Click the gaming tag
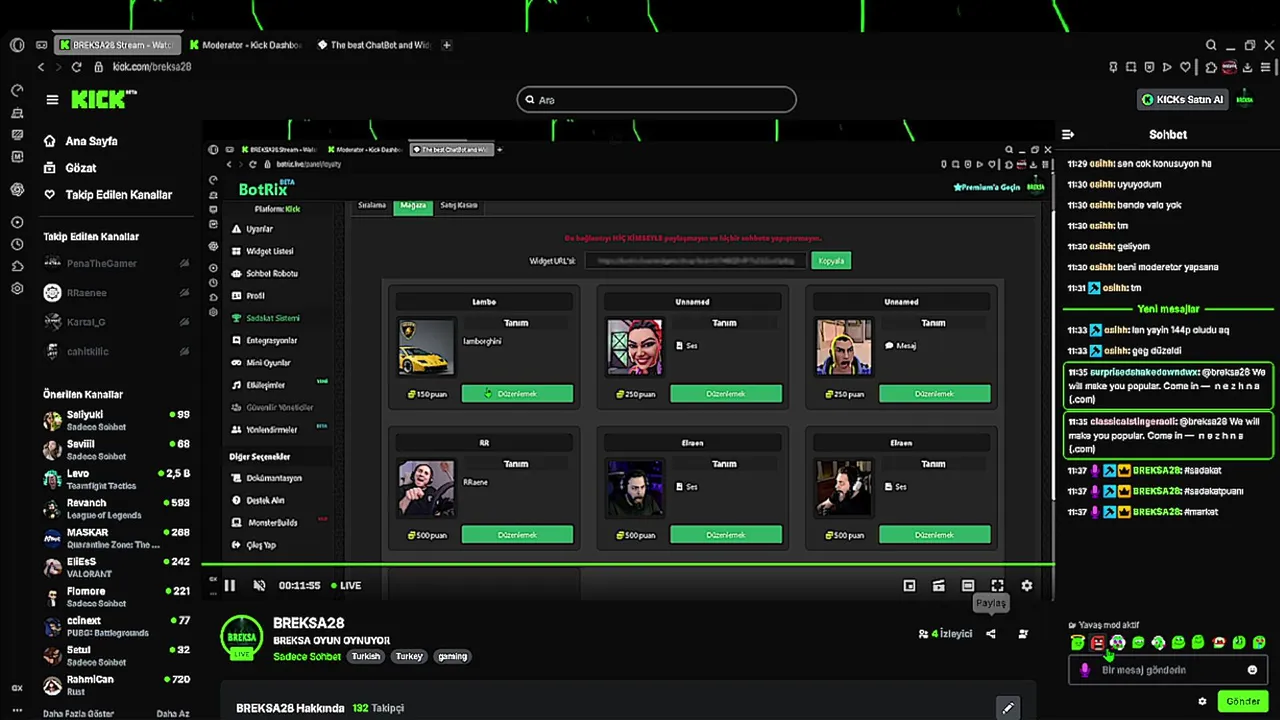The height and width of the screenshot is (720, 1280). click(452, 657)
